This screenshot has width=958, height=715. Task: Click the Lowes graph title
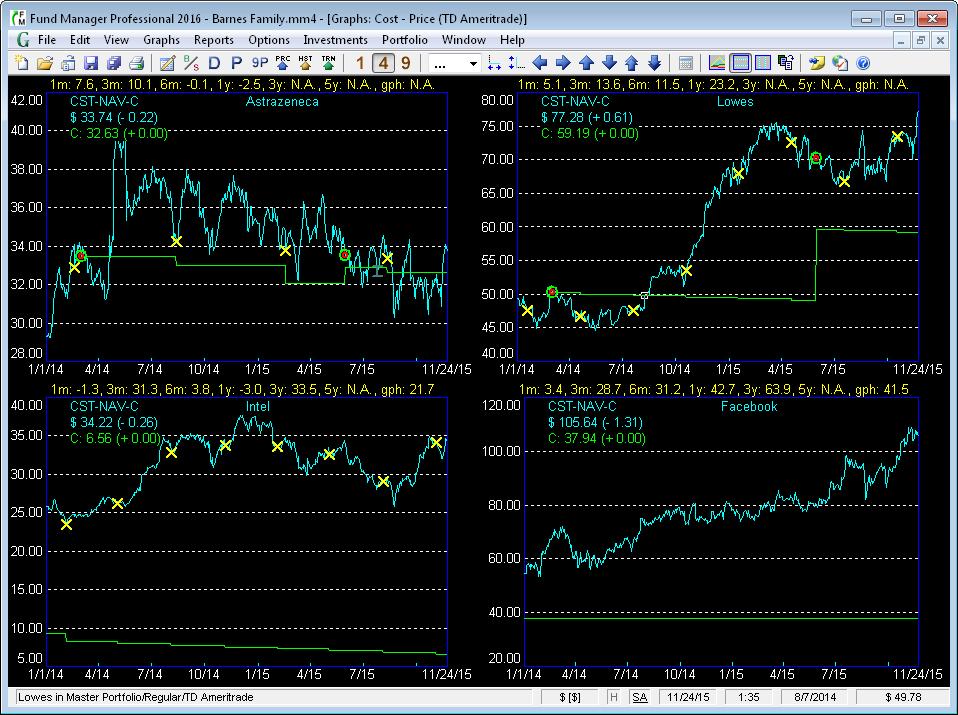(734, 101)
